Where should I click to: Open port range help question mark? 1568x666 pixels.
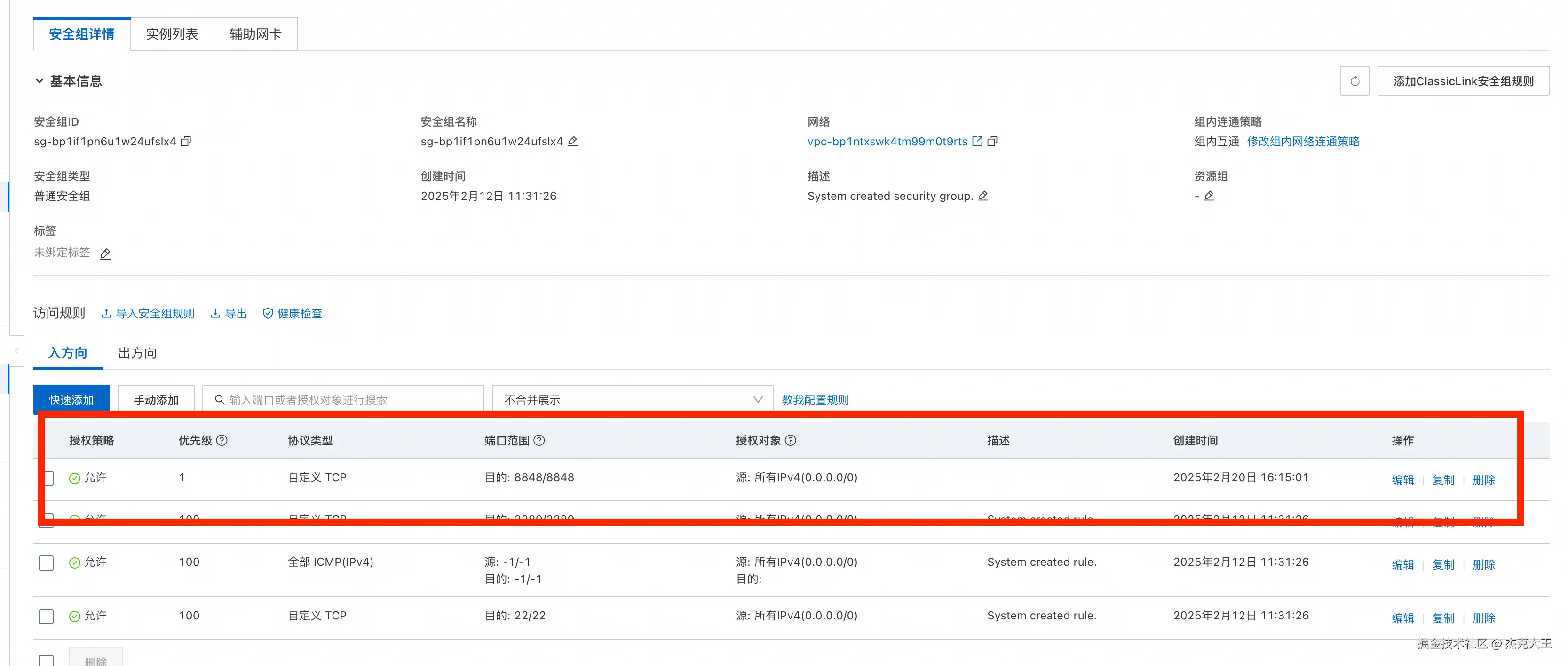tap(539, 440)
